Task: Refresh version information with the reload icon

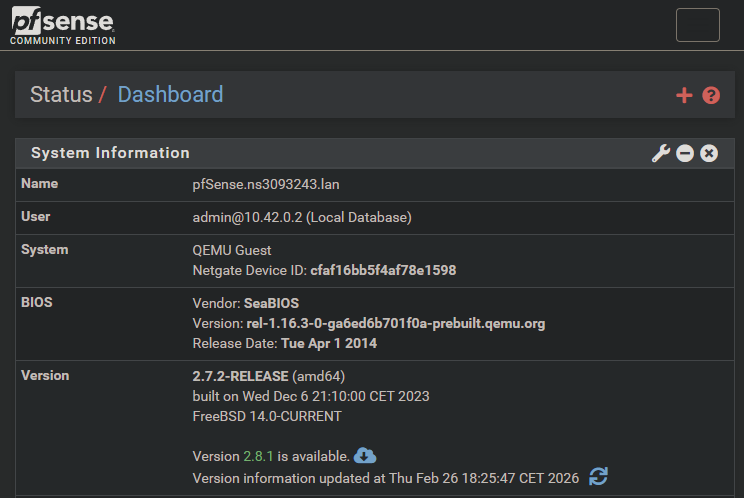Action: [598, 476]
